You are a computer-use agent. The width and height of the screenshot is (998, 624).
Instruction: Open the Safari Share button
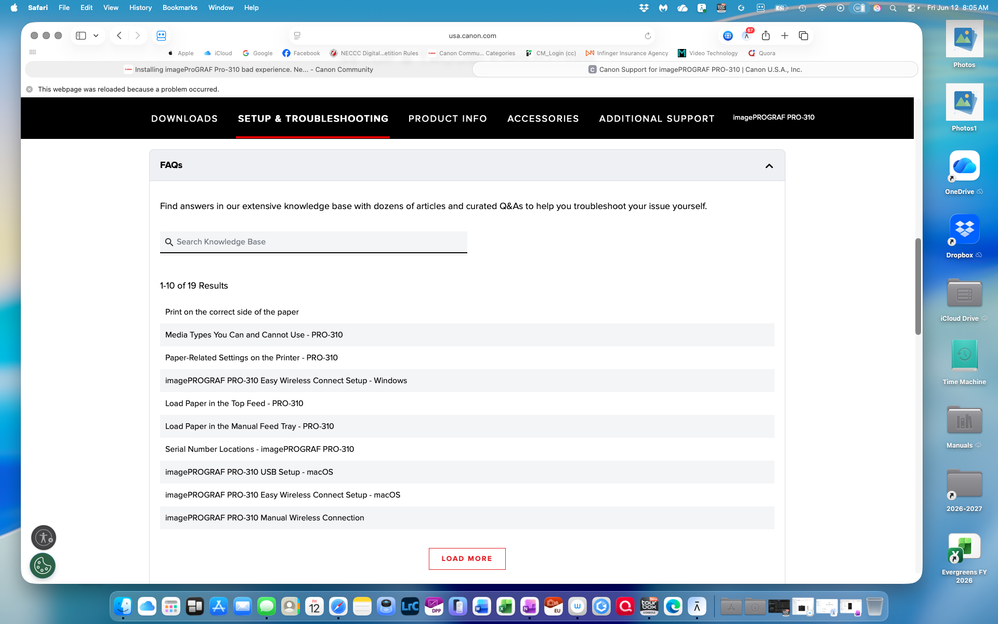point(766,36)
